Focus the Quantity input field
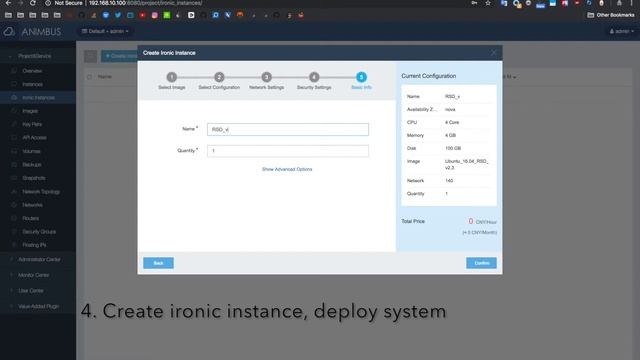Viewport: 640px width, 360px height. pyautogui.click(x=288, y=151)
